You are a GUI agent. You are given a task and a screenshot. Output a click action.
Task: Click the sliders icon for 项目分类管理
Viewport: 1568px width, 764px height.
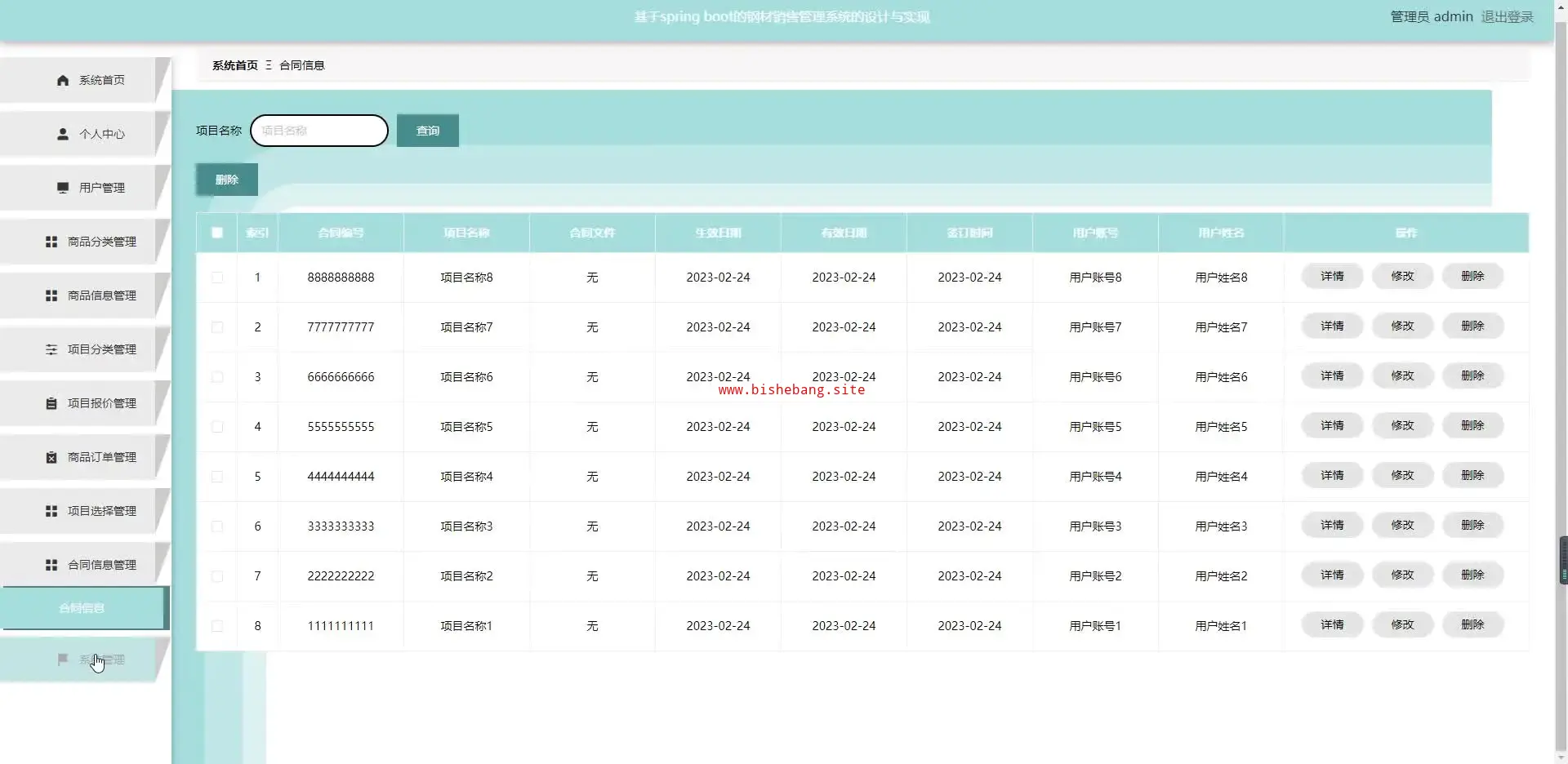pyautogui.click(x=51, y=349)
